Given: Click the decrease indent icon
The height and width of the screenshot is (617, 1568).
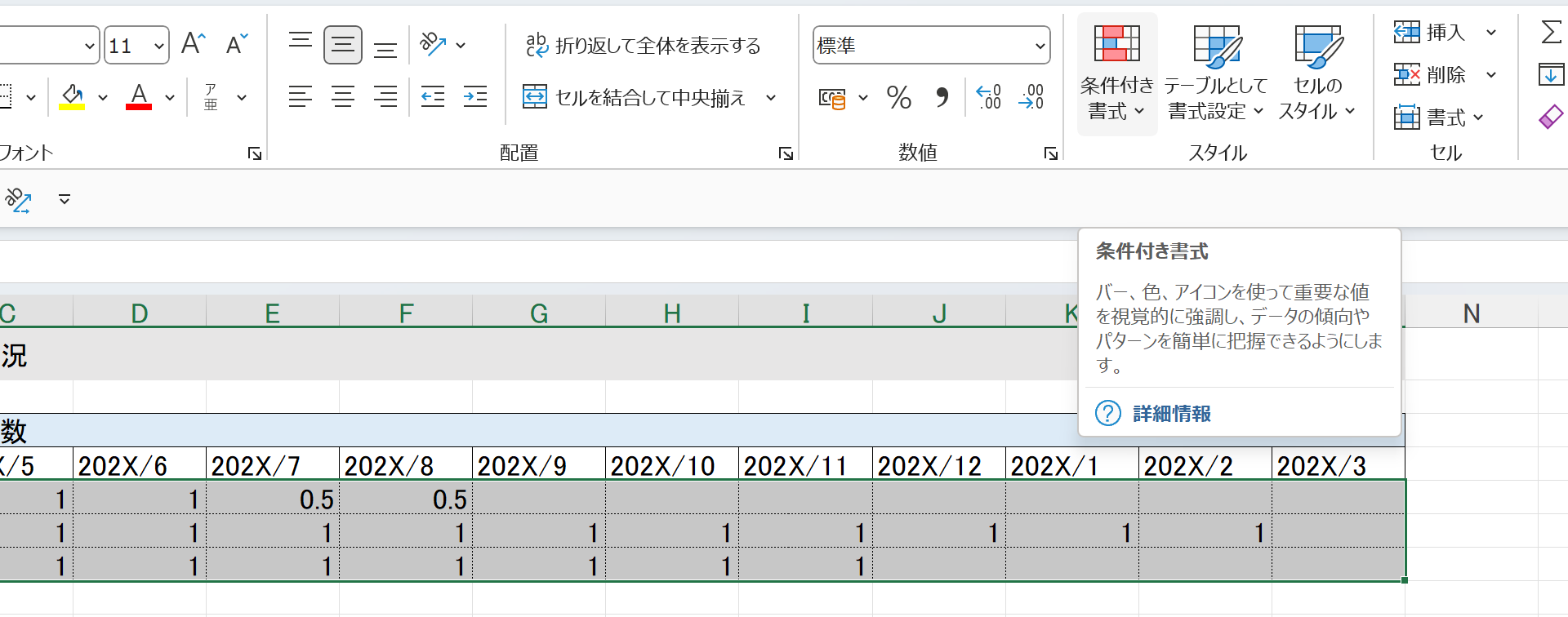Looking at the screenshot, I should [432, 97].
